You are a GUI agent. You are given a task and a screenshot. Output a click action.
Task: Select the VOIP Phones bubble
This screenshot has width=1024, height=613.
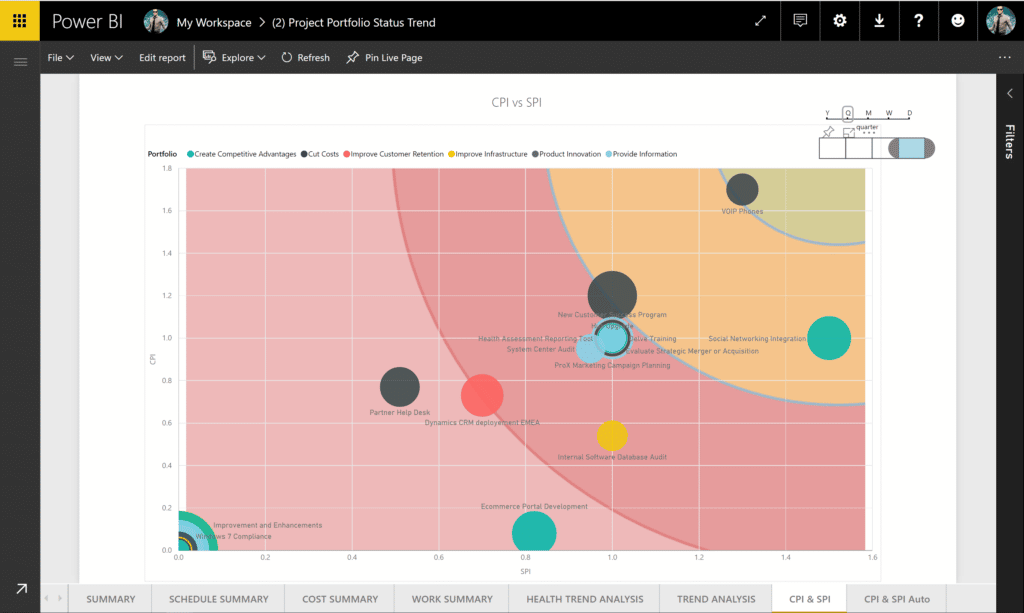tap(742, 189)
